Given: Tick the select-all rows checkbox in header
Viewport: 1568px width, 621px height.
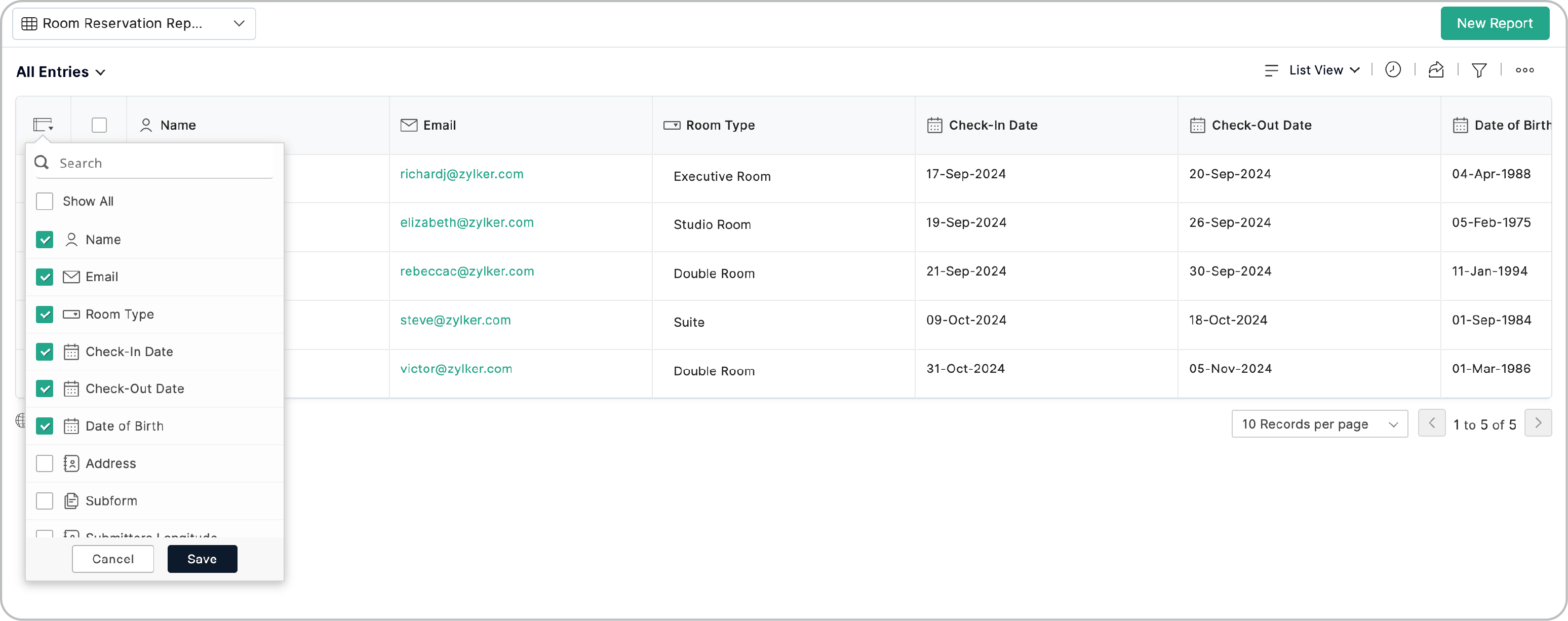Looking at the screenshot, I should pyautogui.click(x=99, y=126).
